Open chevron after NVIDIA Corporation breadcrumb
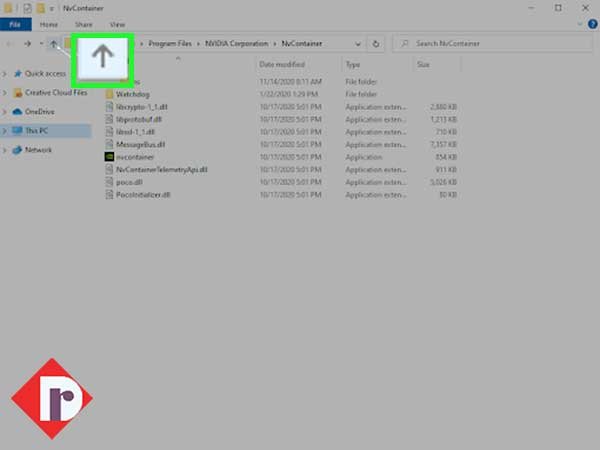 point(275,44)
